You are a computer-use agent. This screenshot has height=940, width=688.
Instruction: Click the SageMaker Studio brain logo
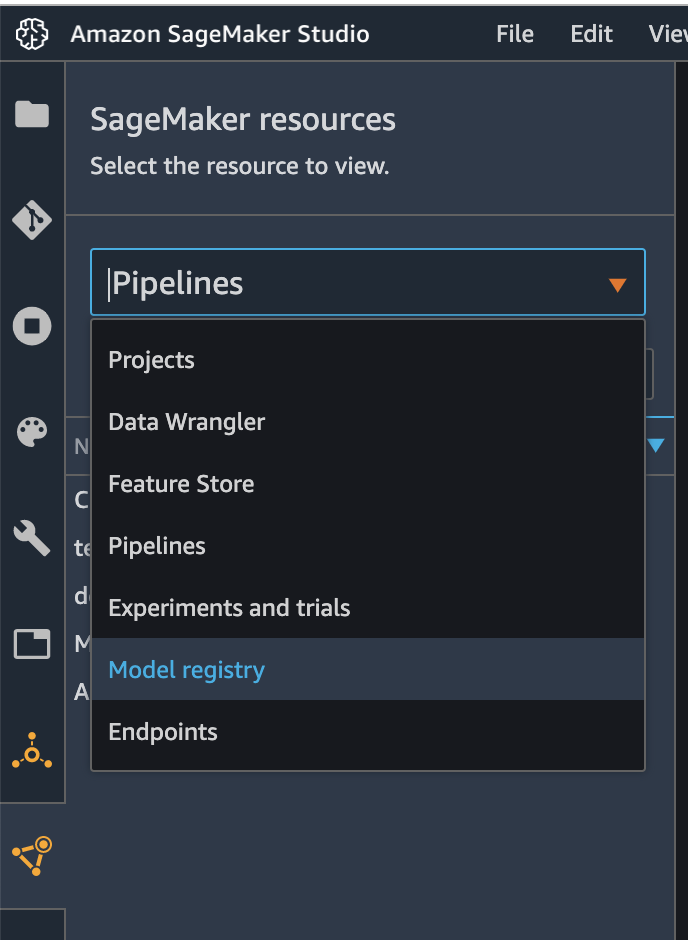click(32, 34)
